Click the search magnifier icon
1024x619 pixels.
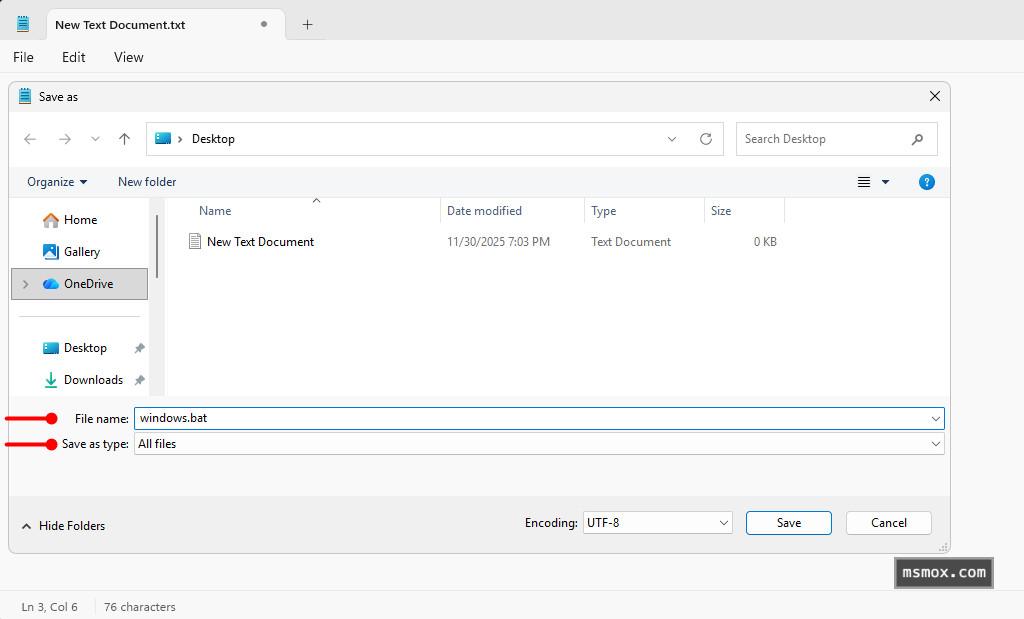click(x=917, y=139)
